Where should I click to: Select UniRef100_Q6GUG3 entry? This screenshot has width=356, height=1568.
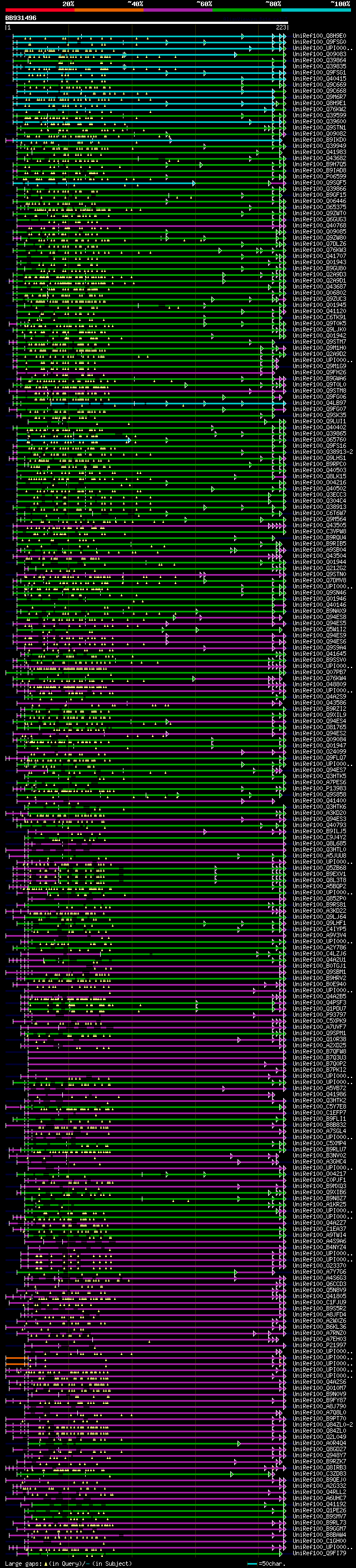[319, 219]
